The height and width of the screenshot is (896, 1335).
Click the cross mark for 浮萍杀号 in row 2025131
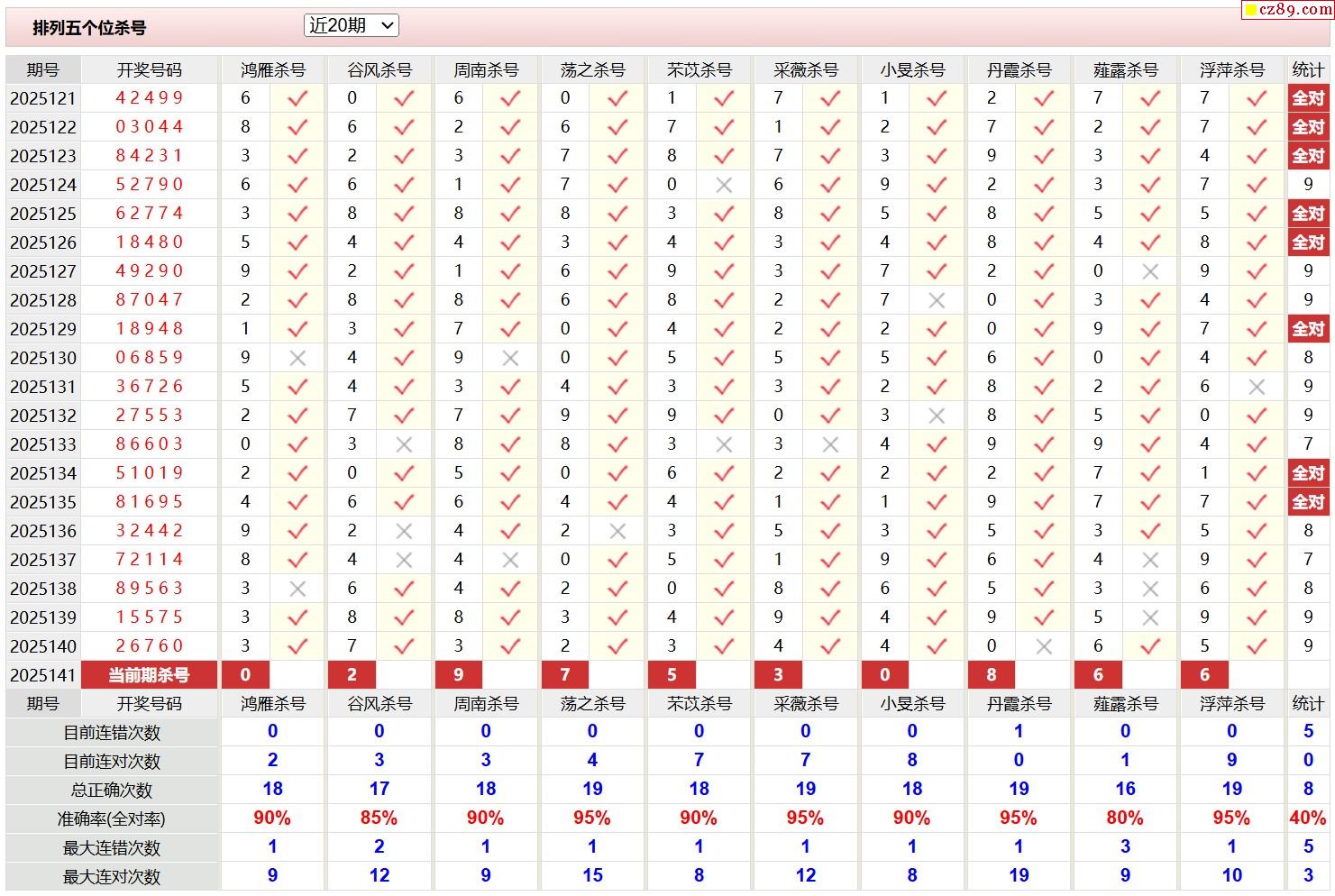point(1257,387)
